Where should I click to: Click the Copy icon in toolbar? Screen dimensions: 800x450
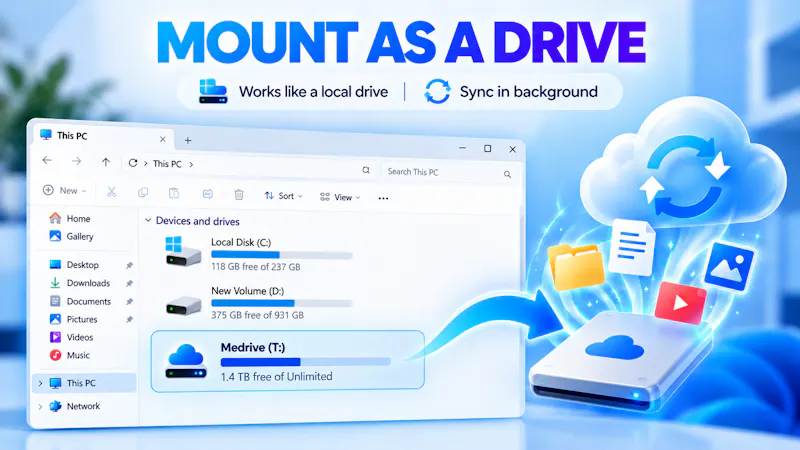(143, 192)
